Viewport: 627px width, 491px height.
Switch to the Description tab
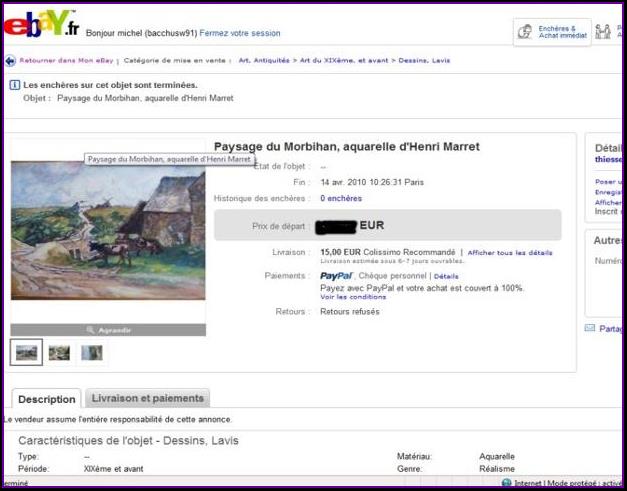coord(46,399)
